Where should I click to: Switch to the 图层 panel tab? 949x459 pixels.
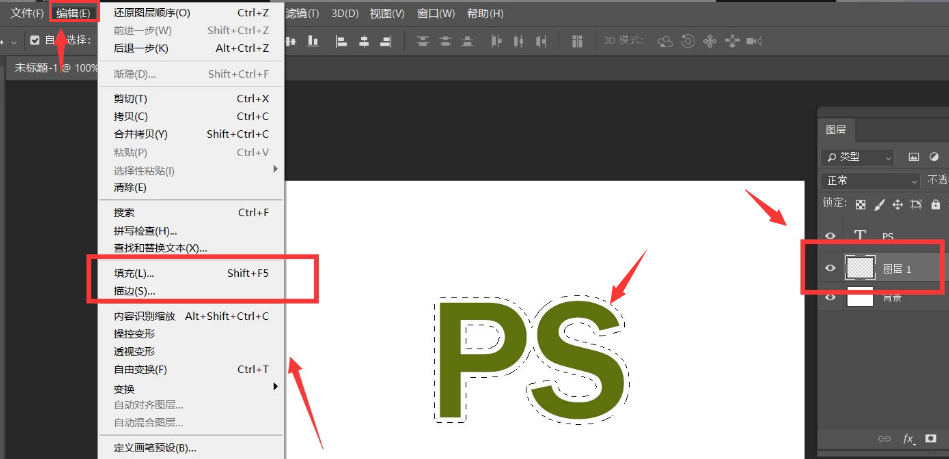point(836,130)
